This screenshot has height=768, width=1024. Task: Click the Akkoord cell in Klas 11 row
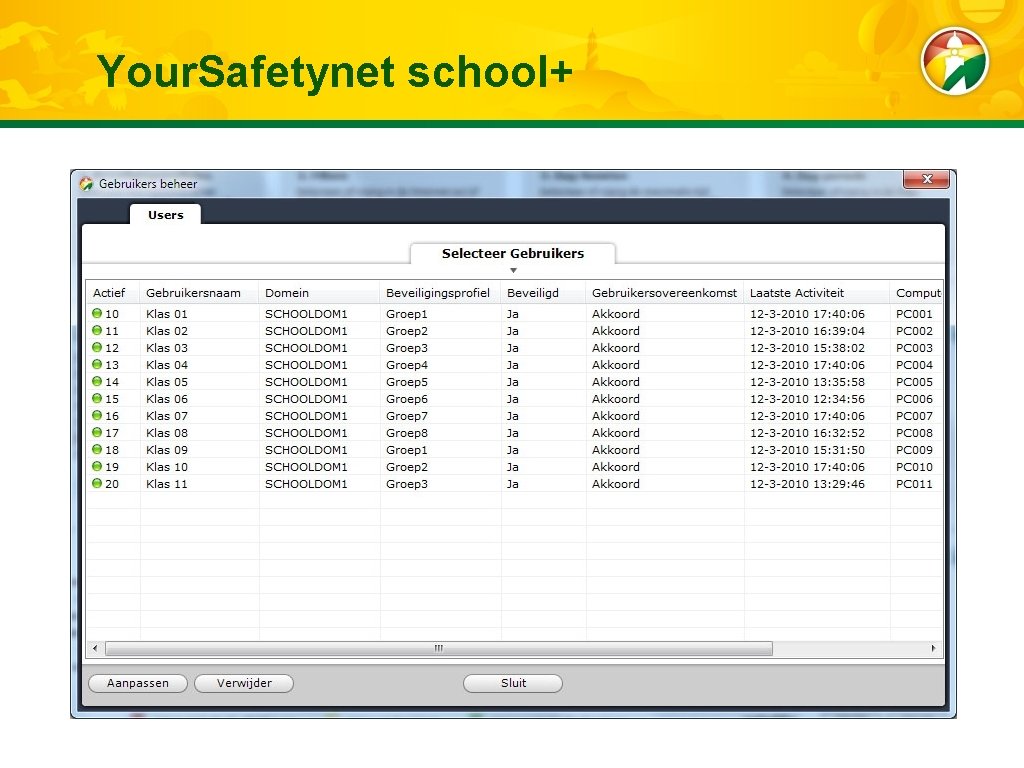(616, 484)
